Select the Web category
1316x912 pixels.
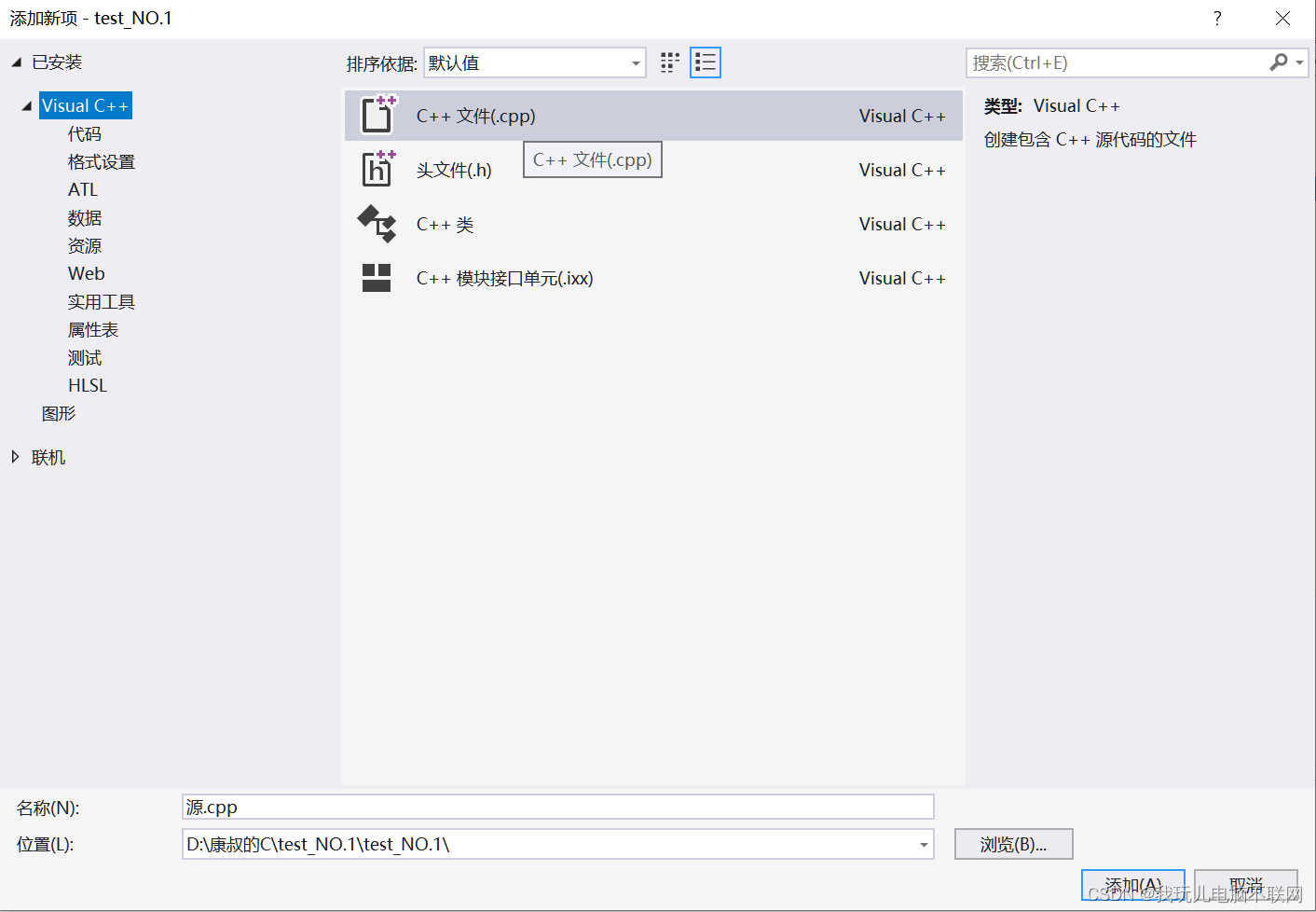tap(87, 273)
